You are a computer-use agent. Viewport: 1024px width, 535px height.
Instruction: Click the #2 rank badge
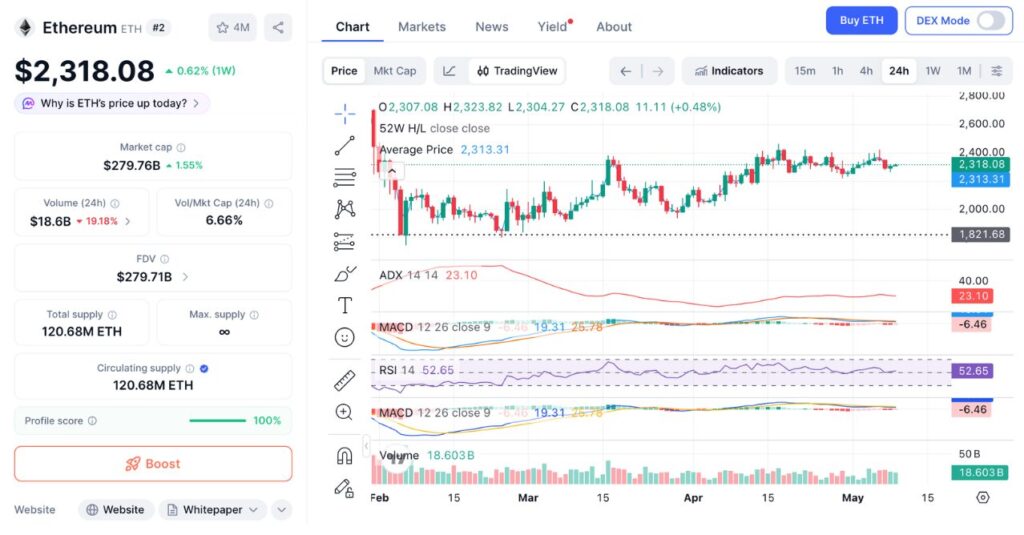pyautogui.click(x=158, y=27)
